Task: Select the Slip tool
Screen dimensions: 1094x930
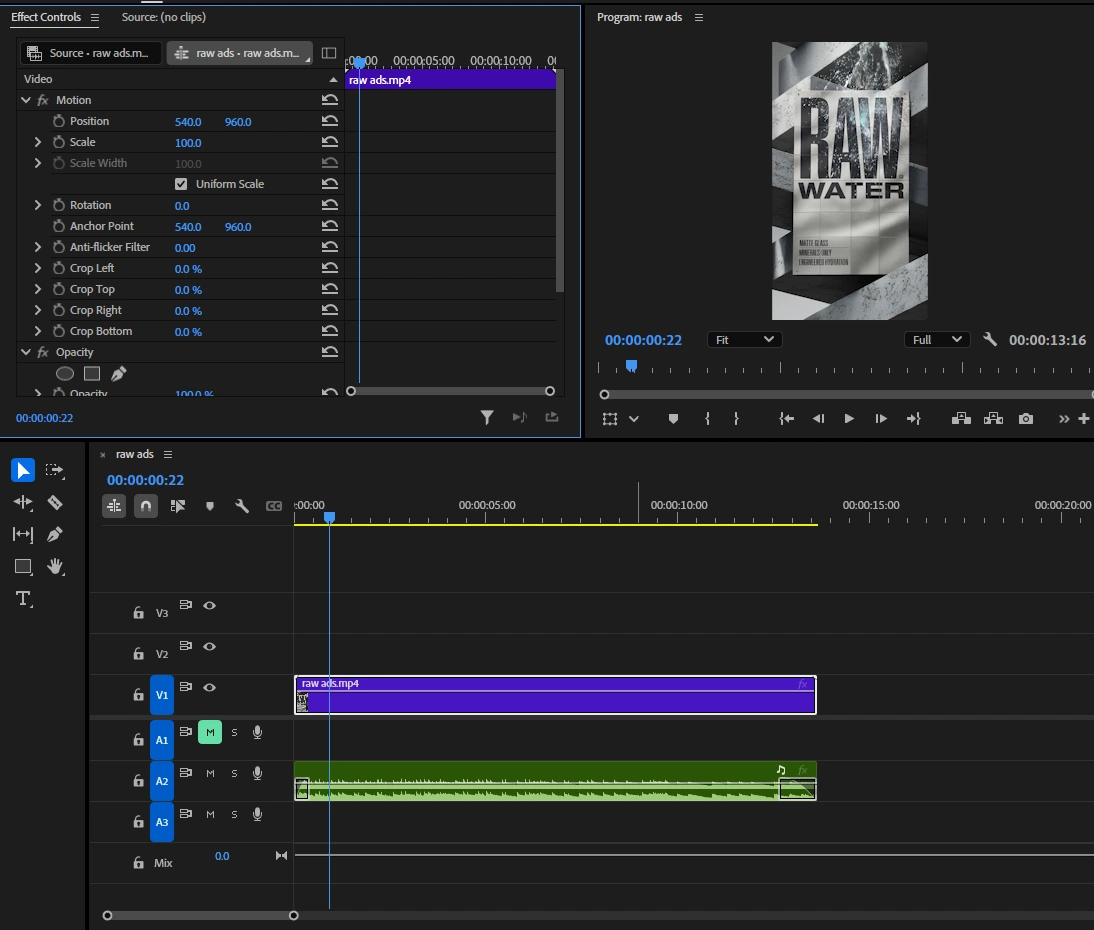Action: click(x=22, y=534)
